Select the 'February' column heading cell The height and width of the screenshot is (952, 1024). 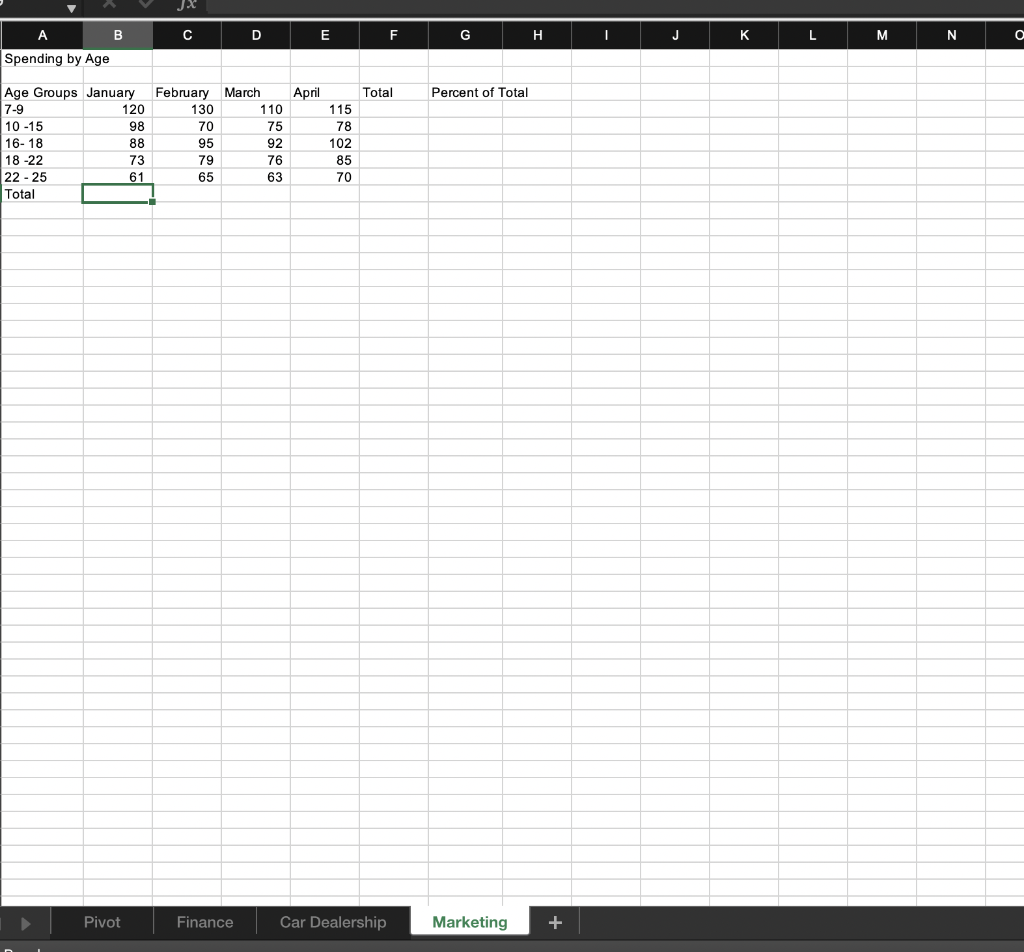click(187, 93)
